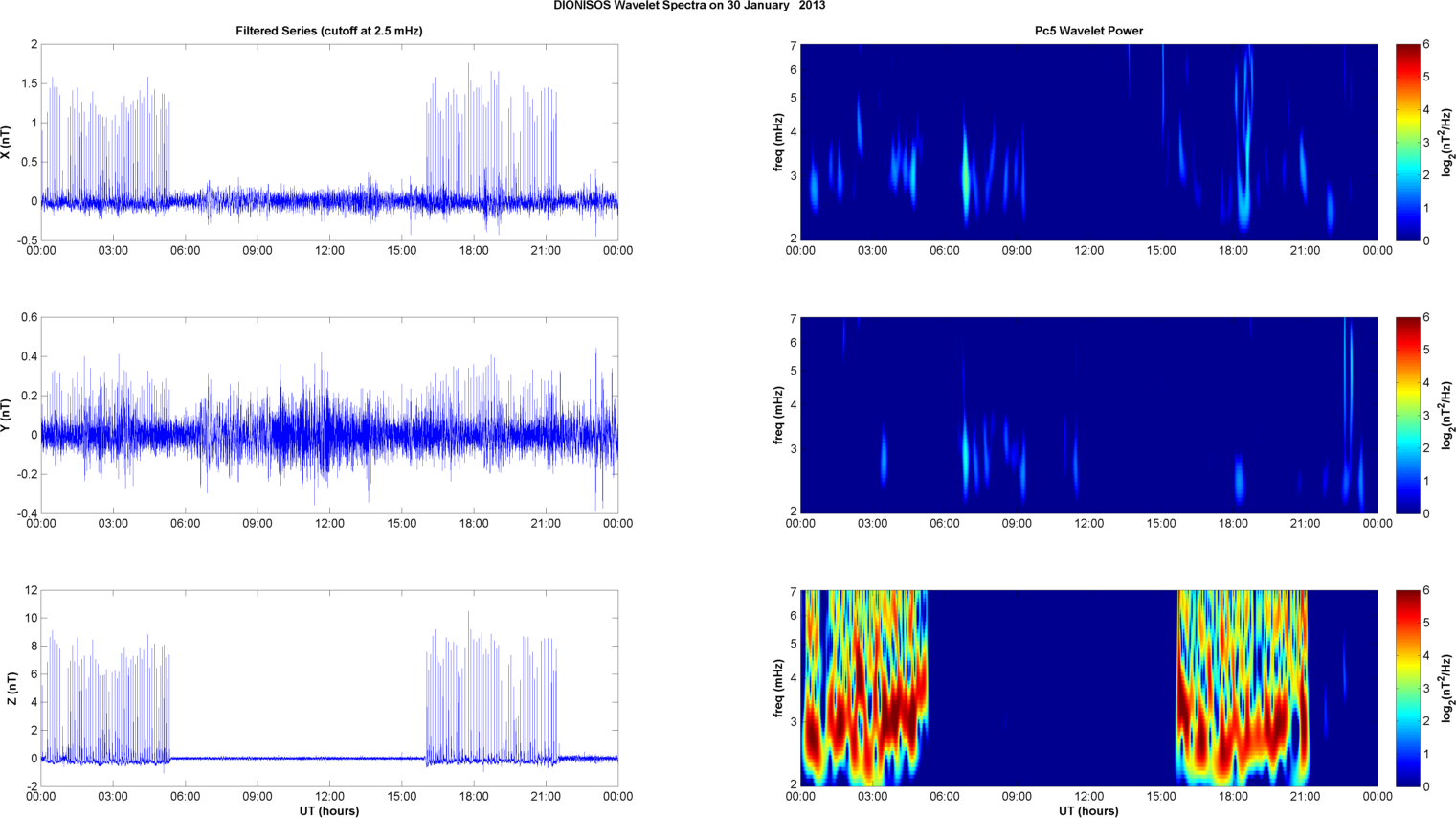1456x818 pixels.
Task: Click the colorbar beside the Z wavelet spectrogram
Action: pos(1407,689)
